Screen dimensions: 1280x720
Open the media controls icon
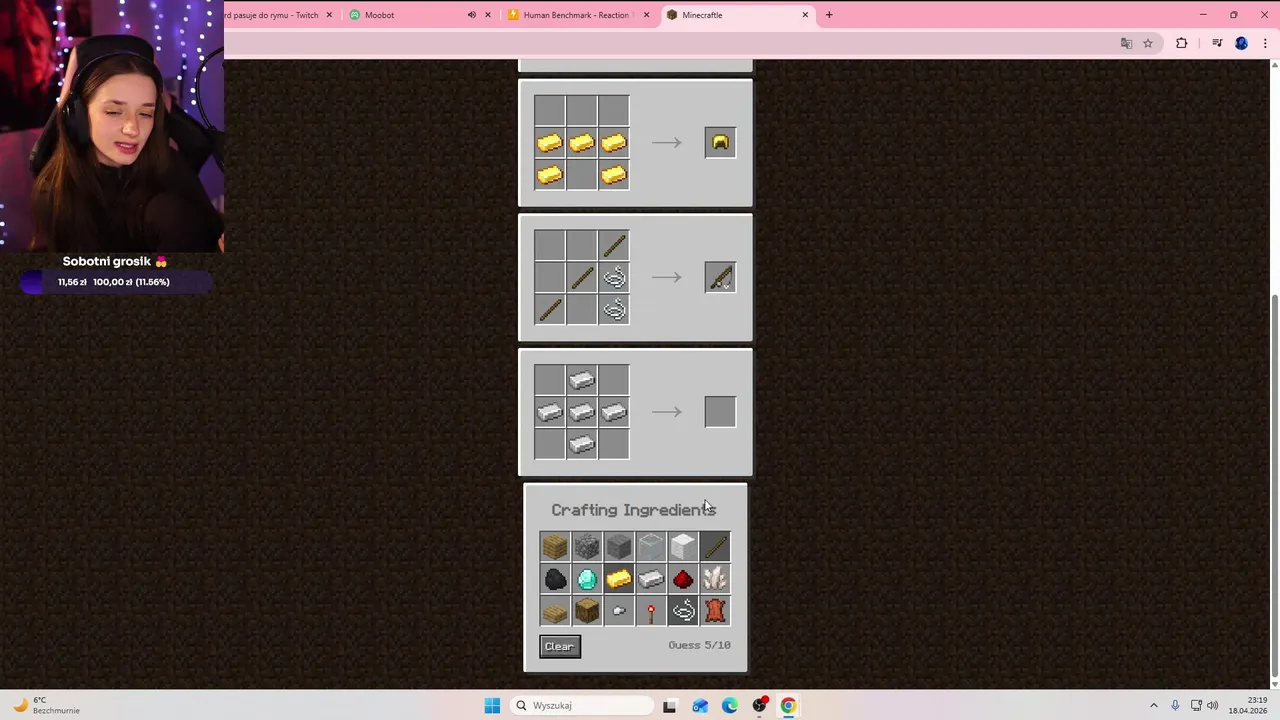(1217, 43)
